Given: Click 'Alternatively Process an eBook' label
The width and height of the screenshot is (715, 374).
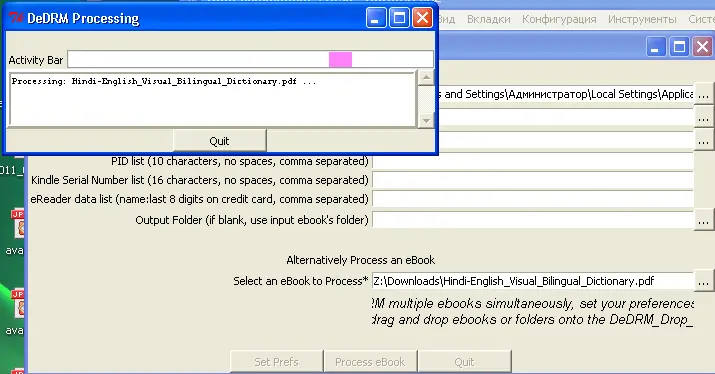Looking at the screenshot, I should pyautogui.click(x=361, y=260).
